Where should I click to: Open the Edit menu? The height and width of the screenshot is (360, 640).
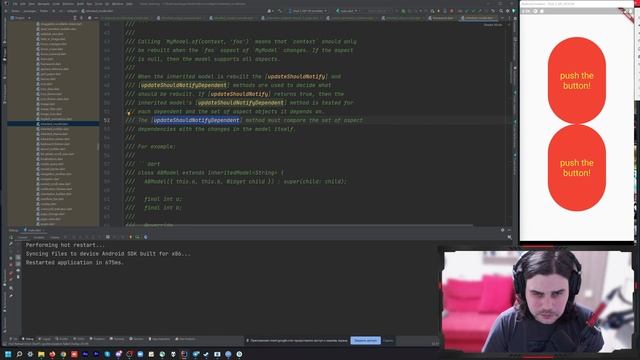(23, 4)
